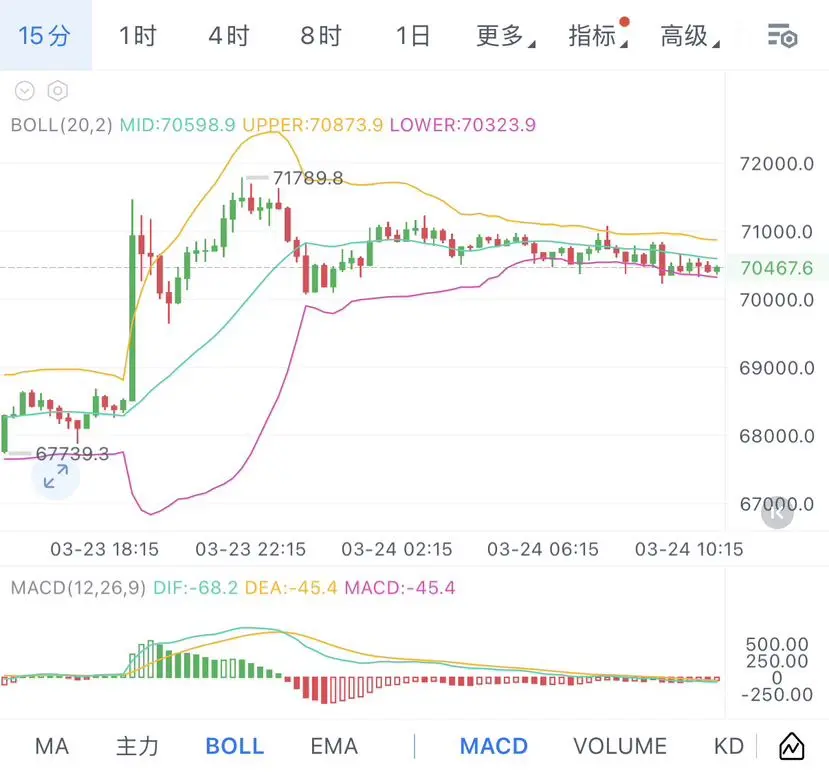Tap the low marker 67739.3
The width and height of the screenshot is (829, 773).
point(72,454)
